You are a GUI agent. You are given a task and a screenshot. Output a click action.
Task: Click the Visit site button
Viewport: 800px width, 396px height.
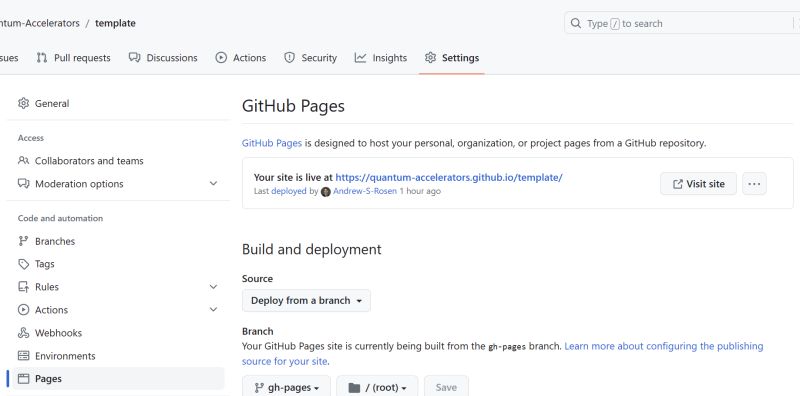698,184
